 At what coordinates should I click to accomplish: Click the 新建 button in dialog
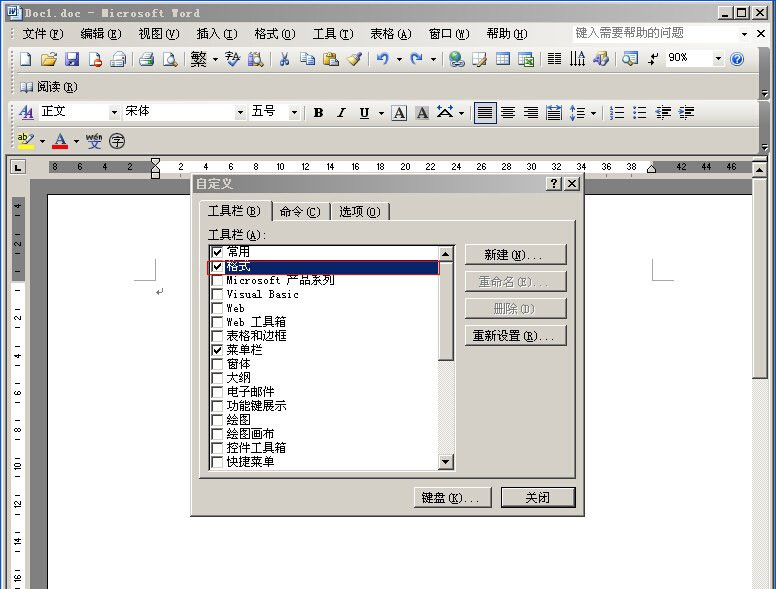coord(515,255)
